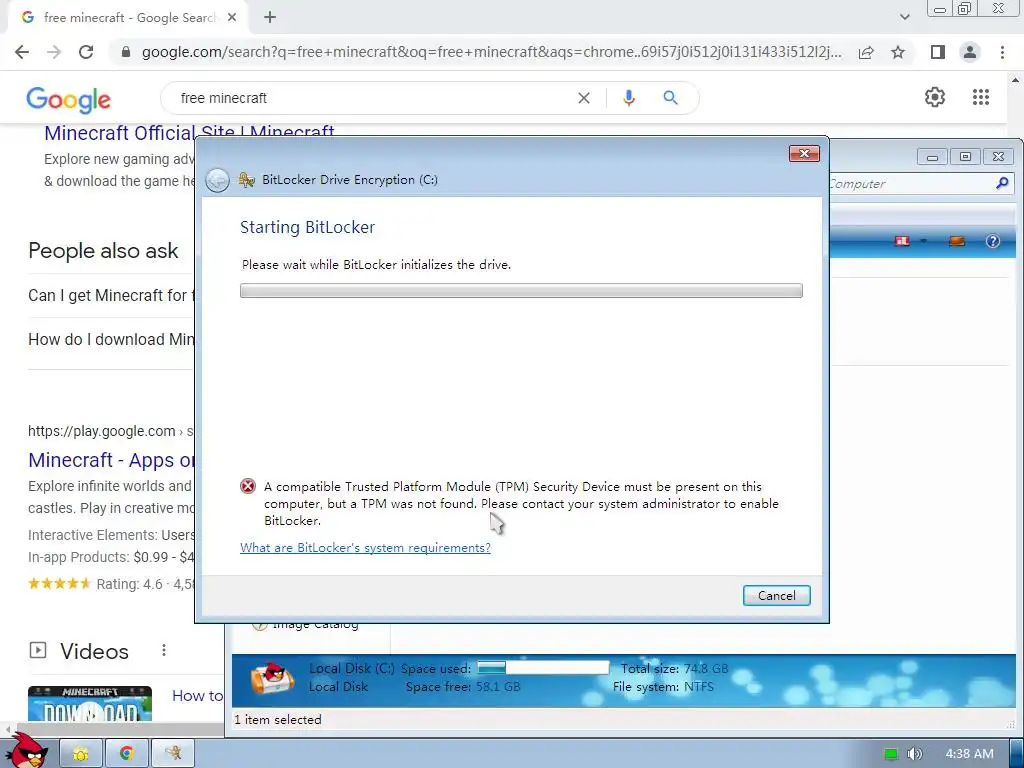Submit search with magnifier icon
The width and height of the screenshot is (1024, 768).
[670, 98]
